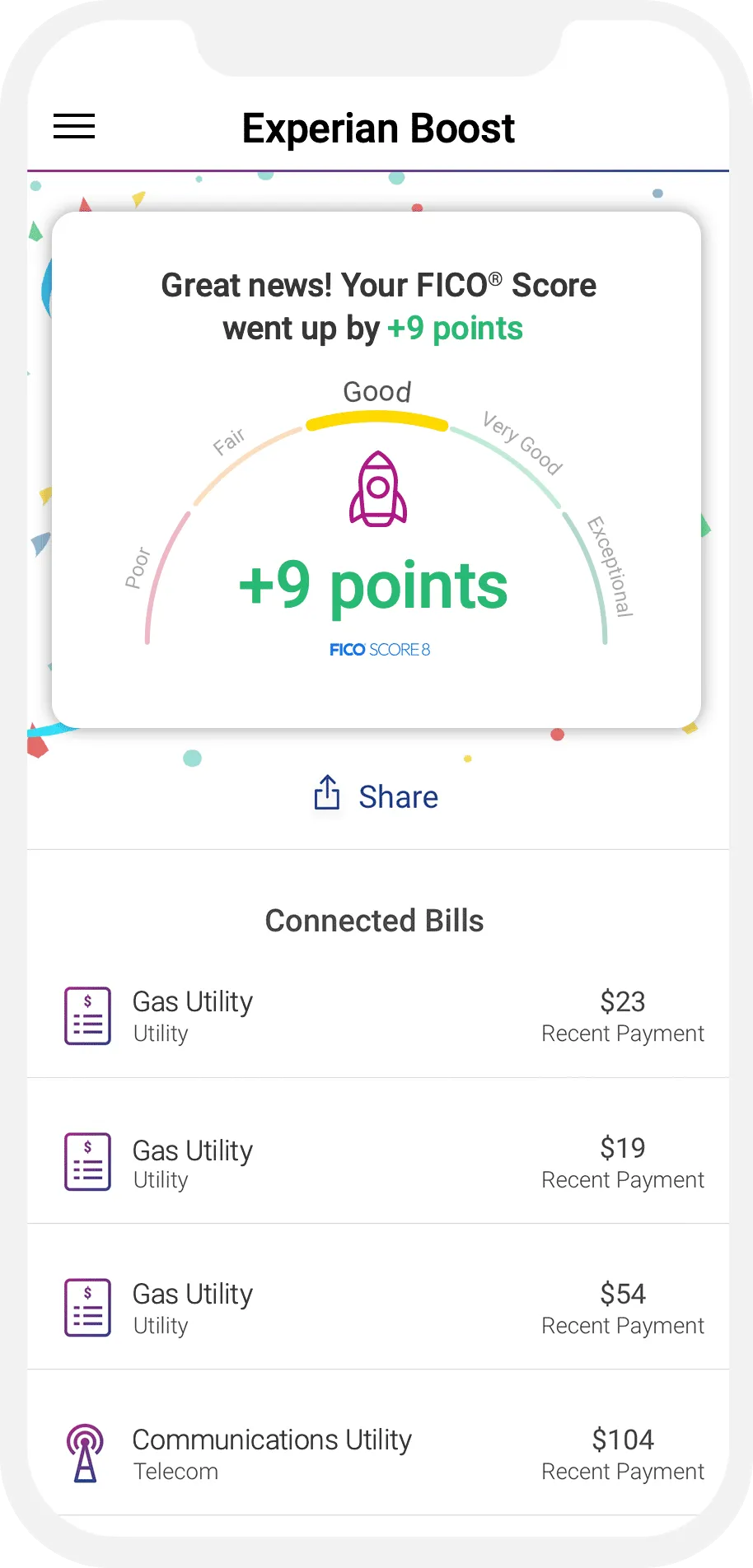The image size is (753, 1568).
Task: Click the Connected Bills section heading
Action: coord(374,921)
